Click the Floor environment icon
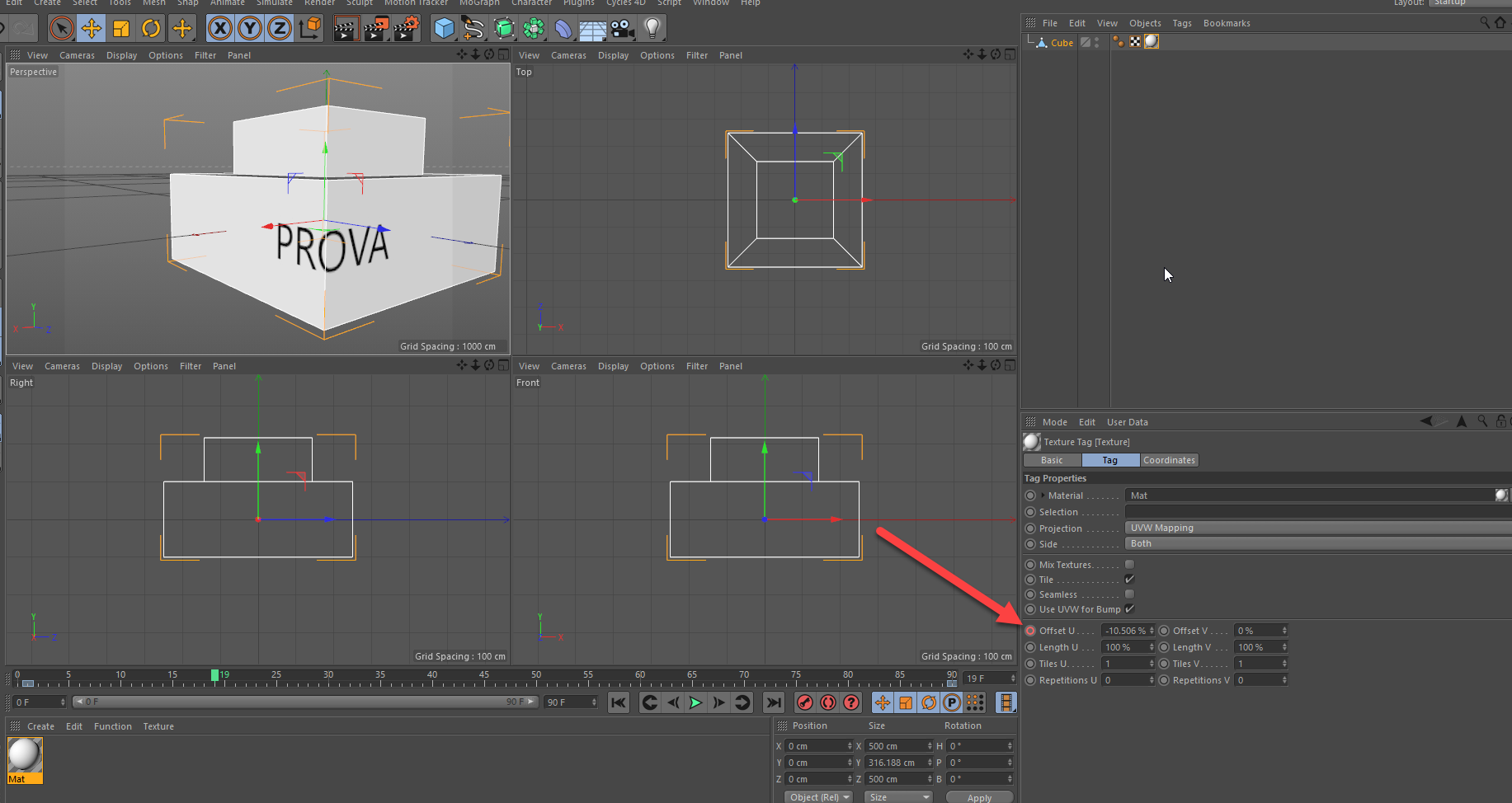Screen dimensions: 1512x803 coord(592,29)
